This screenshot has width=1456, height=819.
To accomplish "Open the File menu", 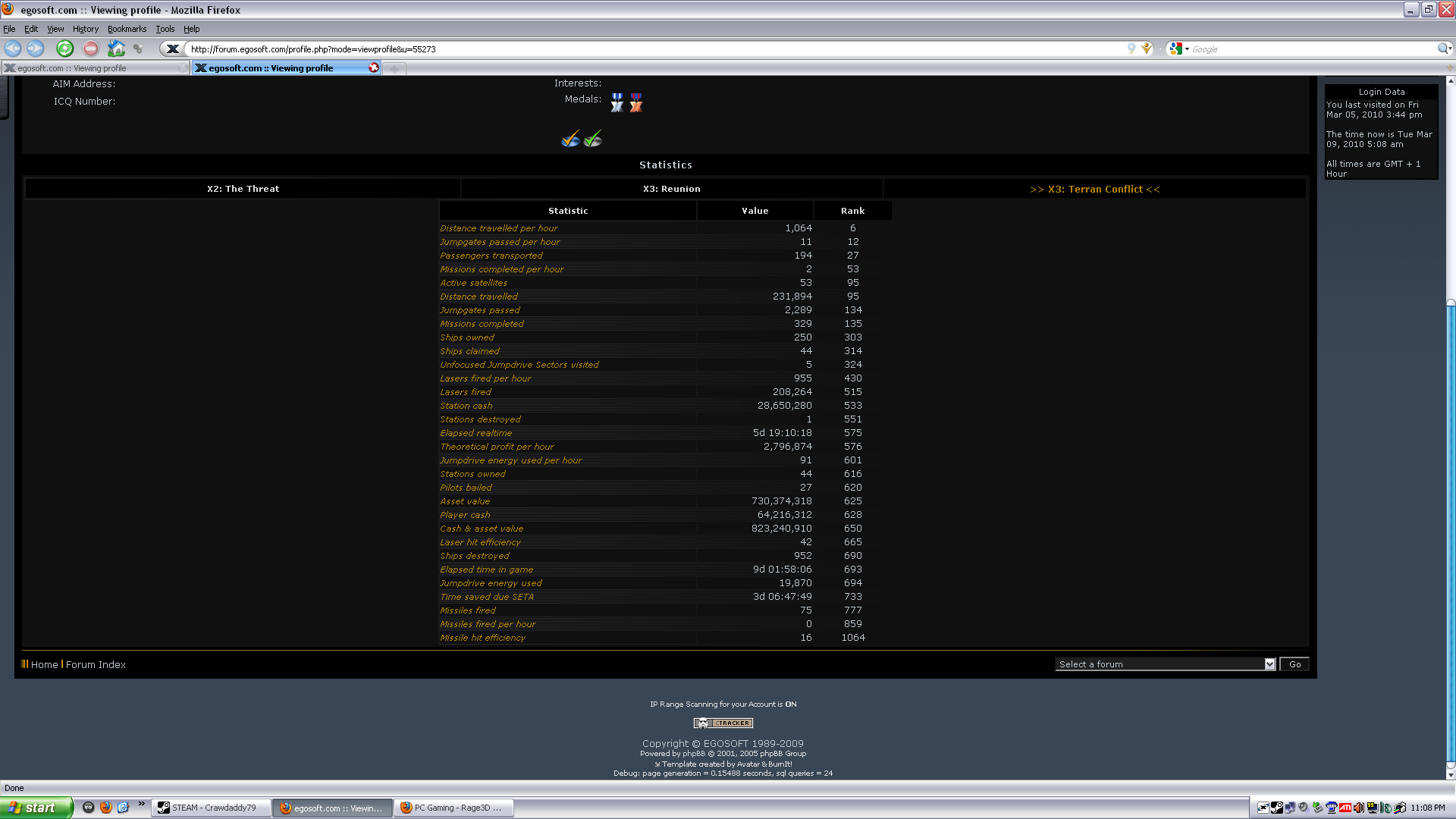I will click(x=9, y=29).
